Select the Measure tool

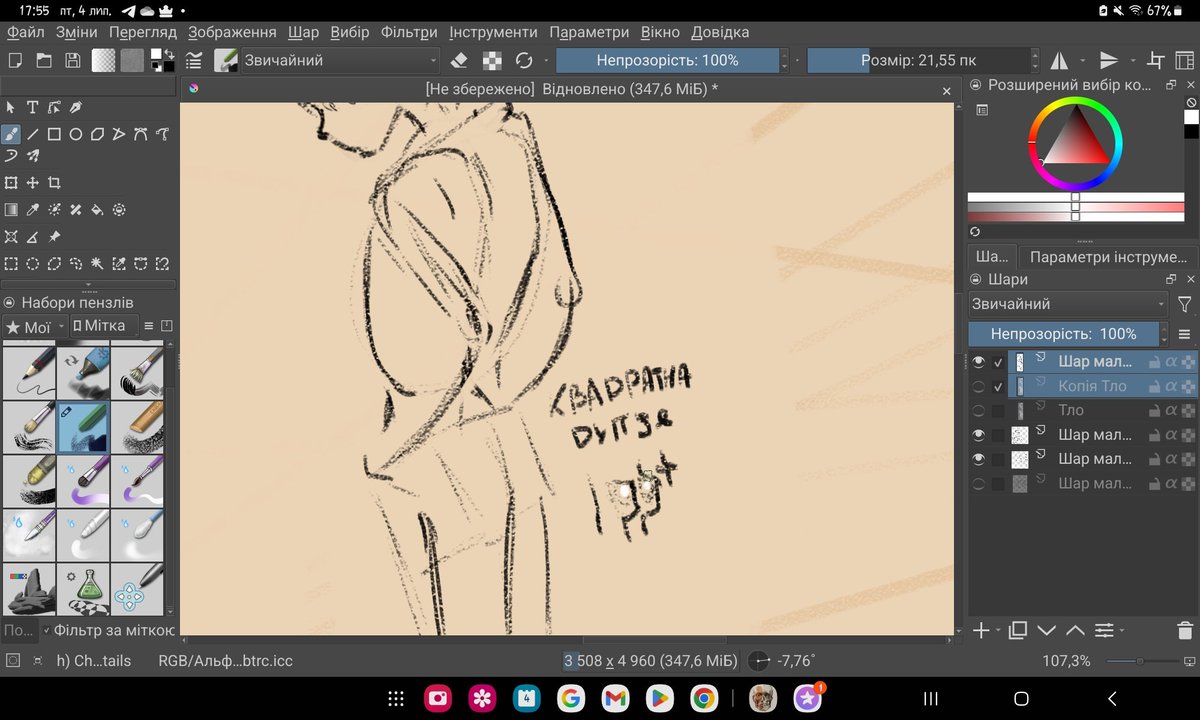tap(33, 237)
